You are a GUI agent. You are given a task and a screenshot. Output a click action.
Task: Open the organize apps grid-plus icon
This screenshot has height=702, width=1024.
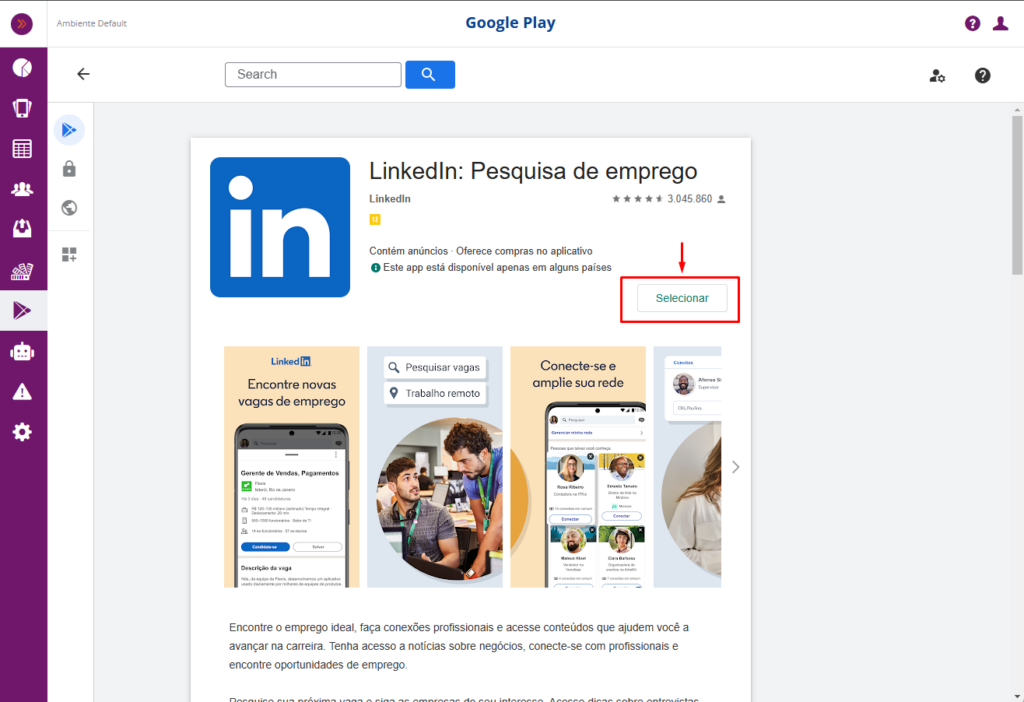pyautogui.click(x=69, y=254)
